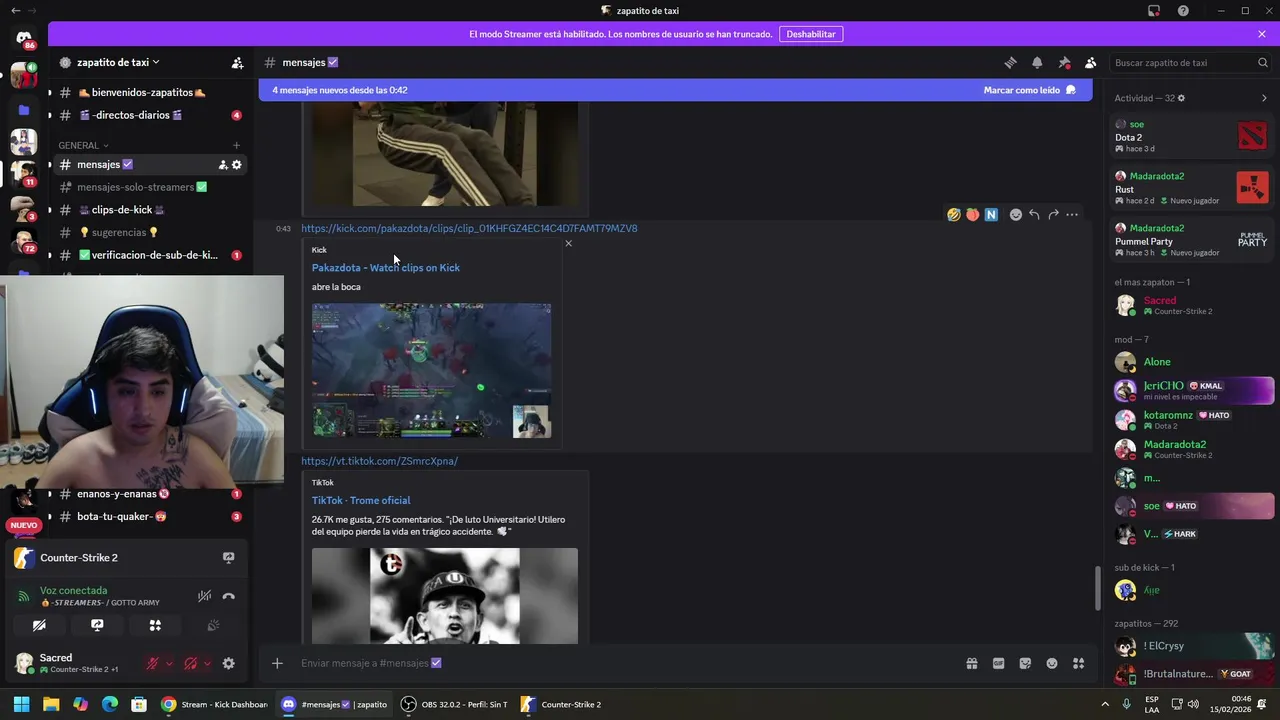Click invite people icon by server name

237,62
